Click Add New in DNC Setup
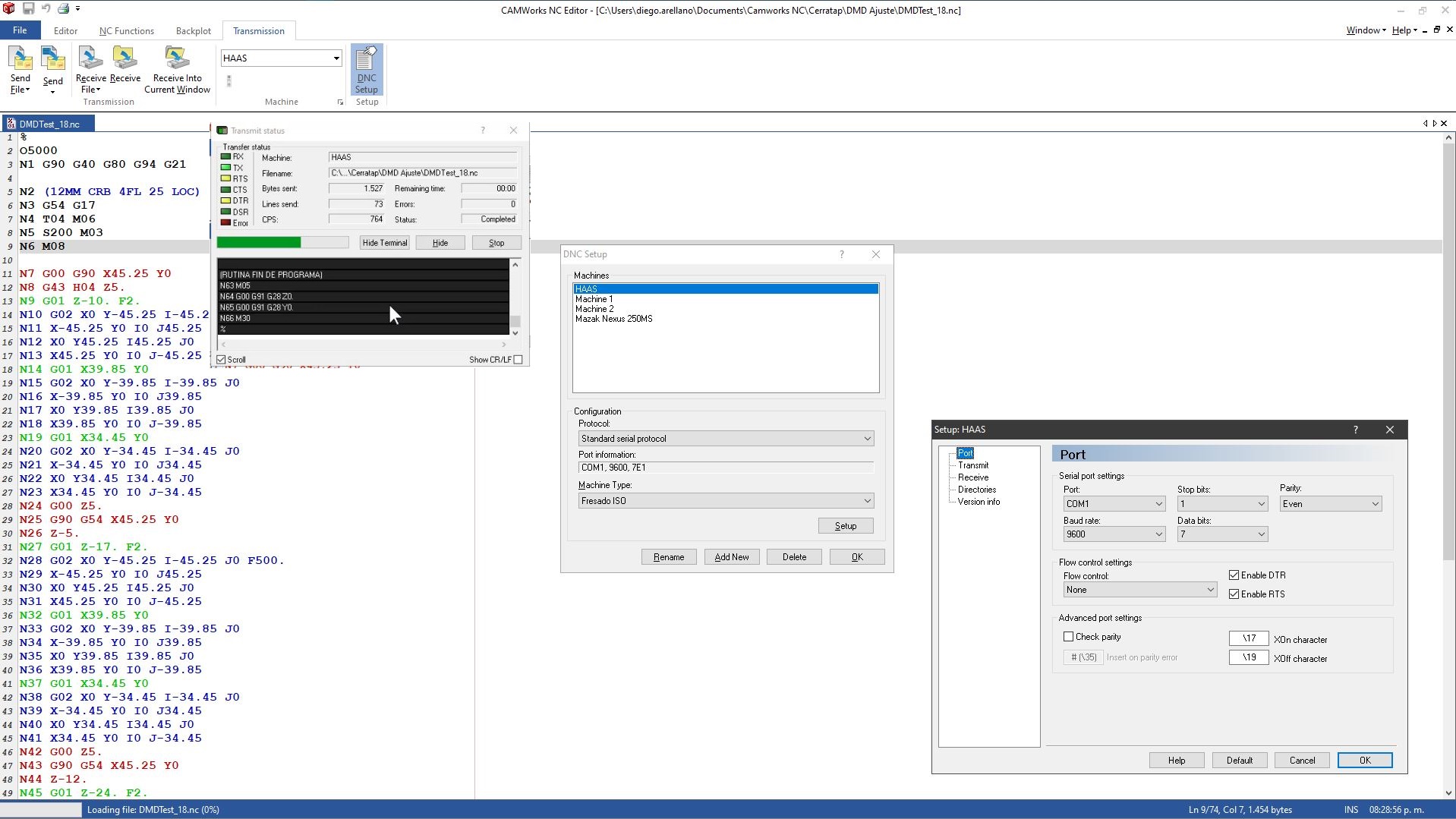This screenshot has height=819, width=1456. pyautogui.click(x=732, y=557)
